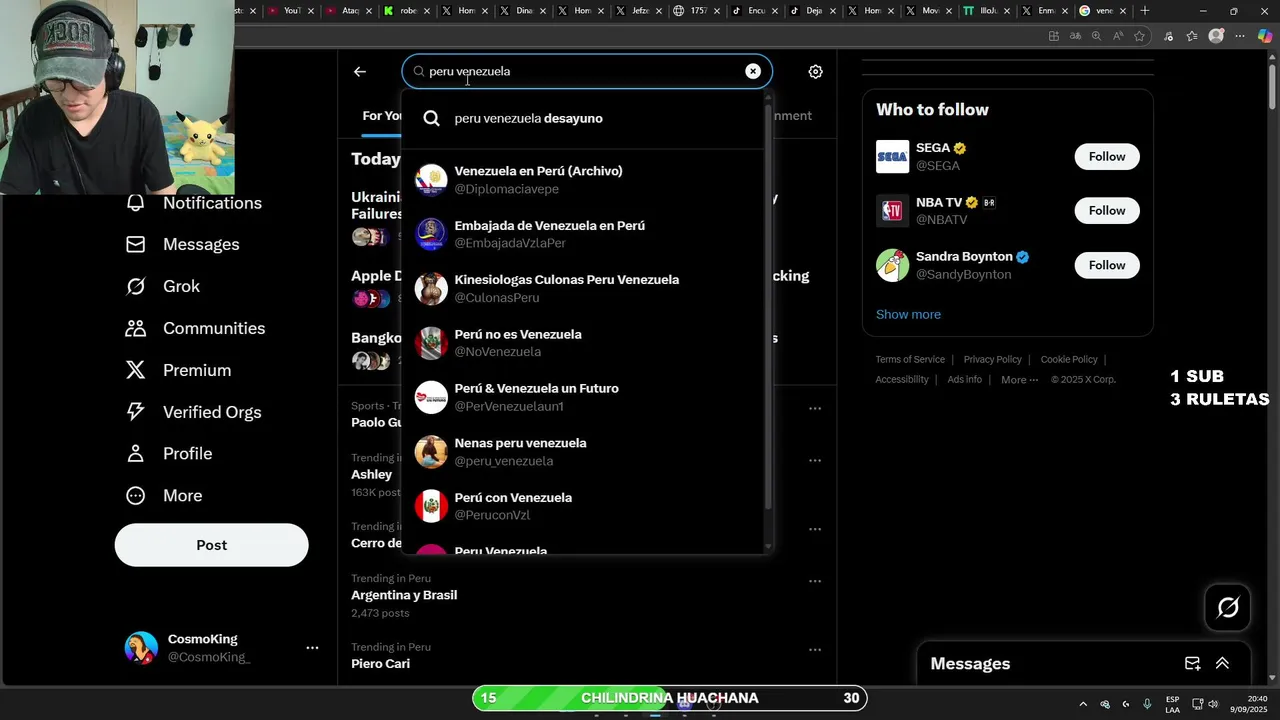Open floating Grok button at bottom right
The height and width of the screenshot is (720, 1280).
(x=1228, y=607)
